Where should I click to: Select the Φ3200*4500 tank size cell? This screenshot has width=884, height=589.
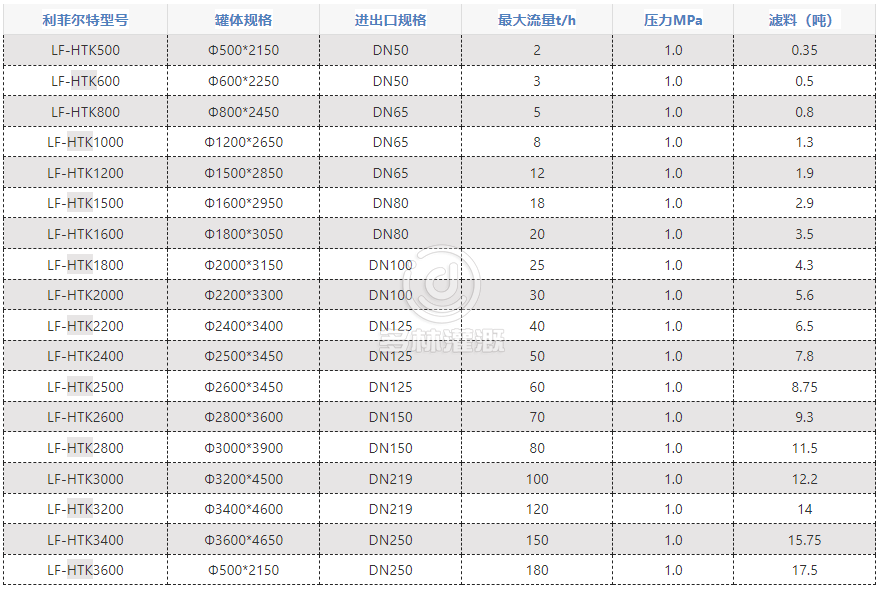tap(244, 479)
